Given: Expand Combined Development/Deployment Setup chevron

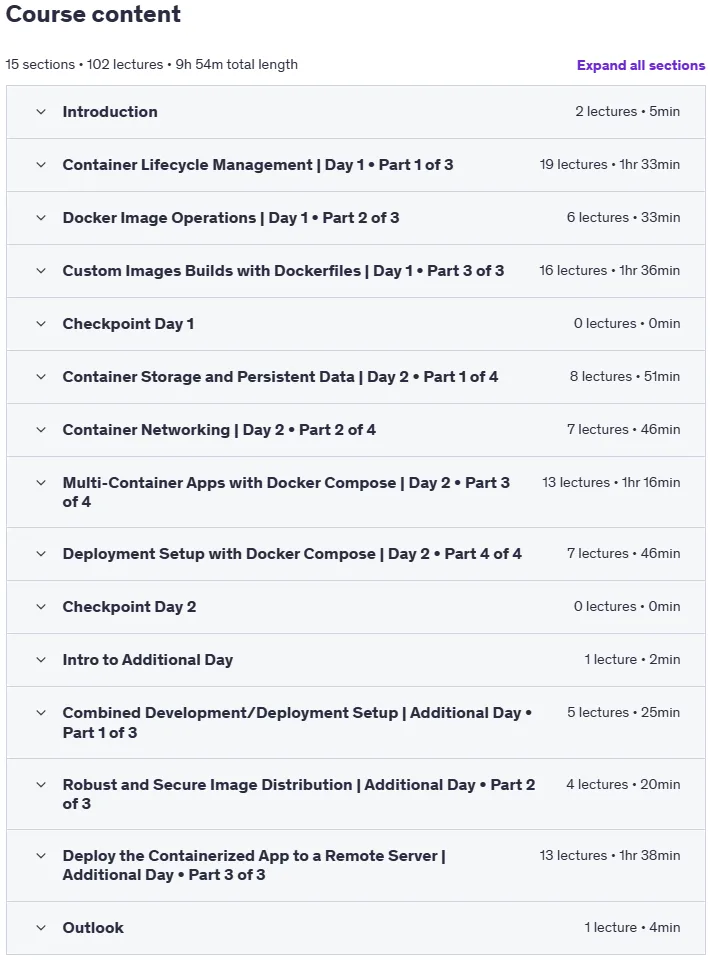Looking at the screenshot, I should click(41, 713).
